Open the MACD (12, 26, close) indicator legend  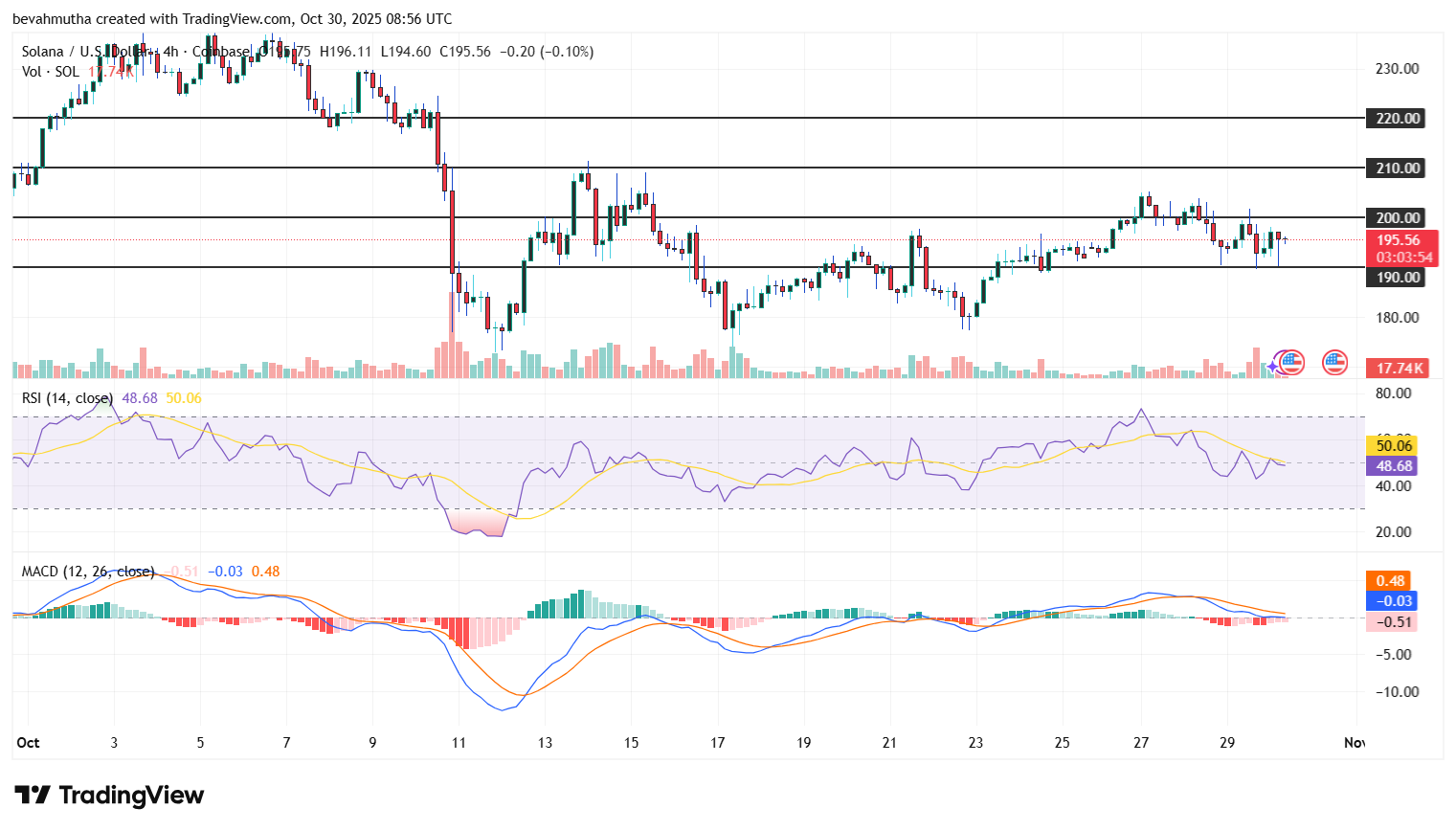[87, 572]
